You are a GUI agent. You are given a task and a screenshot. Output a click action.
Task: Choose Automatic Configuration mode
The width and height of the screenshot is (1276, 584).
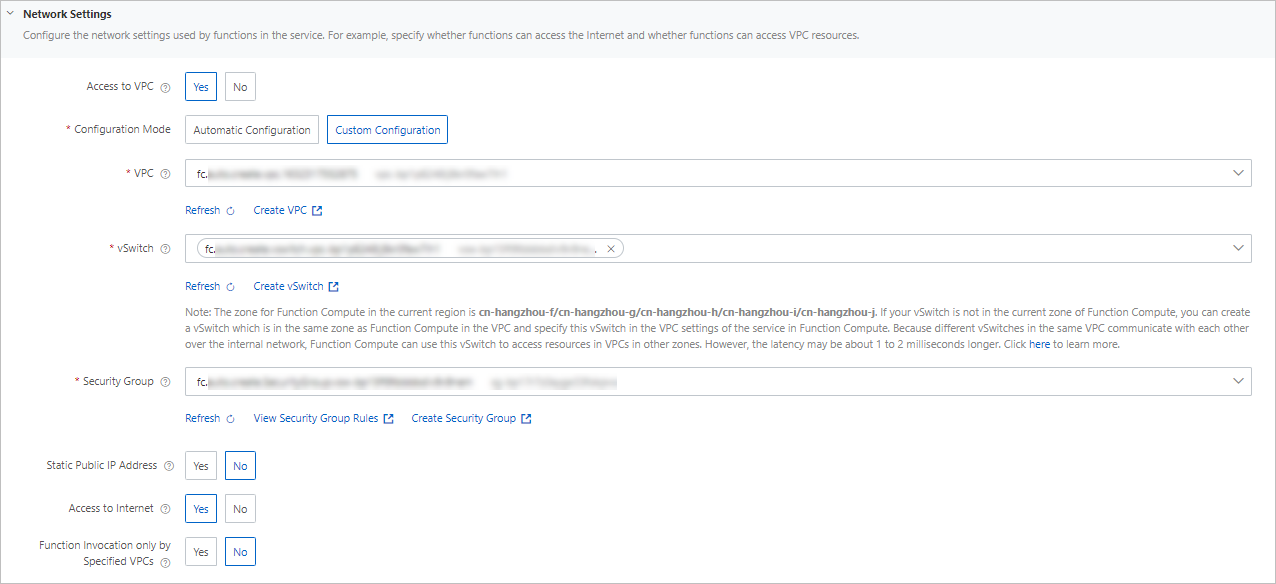(x=252, y=130)
